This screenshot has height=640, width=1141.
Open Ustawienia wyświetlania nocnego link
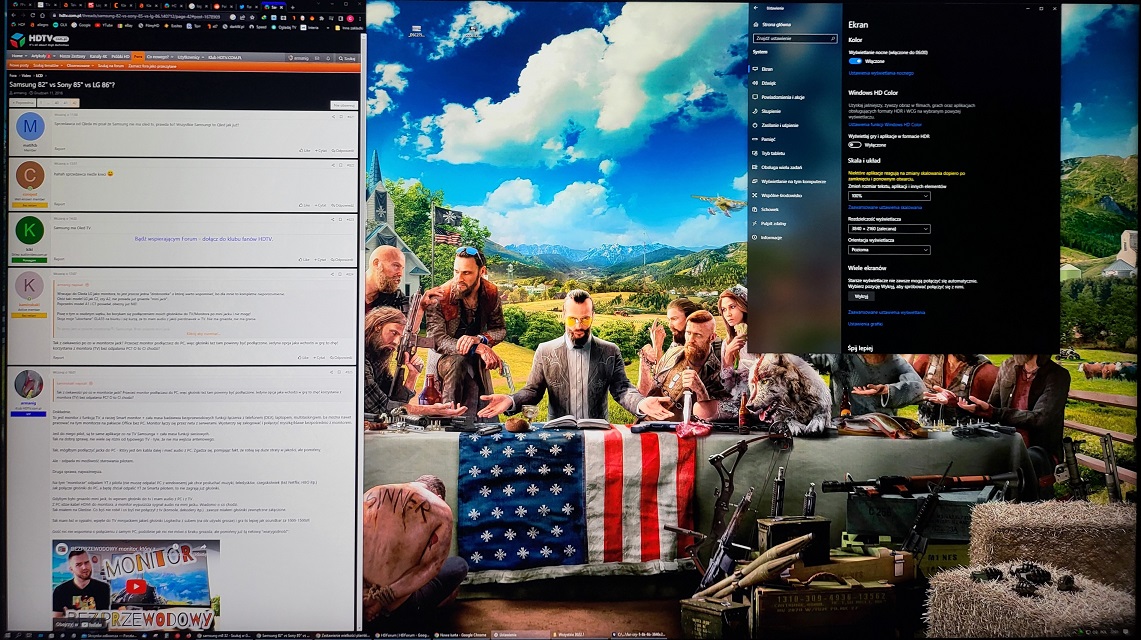880,73
